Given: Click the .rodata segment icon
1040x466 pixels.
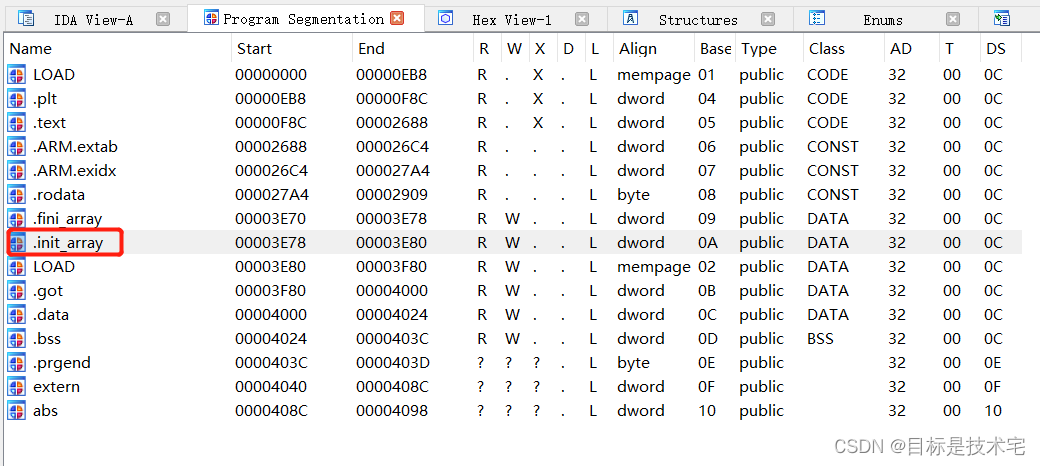Looking at the screenshot, I should tap(16, 195).
